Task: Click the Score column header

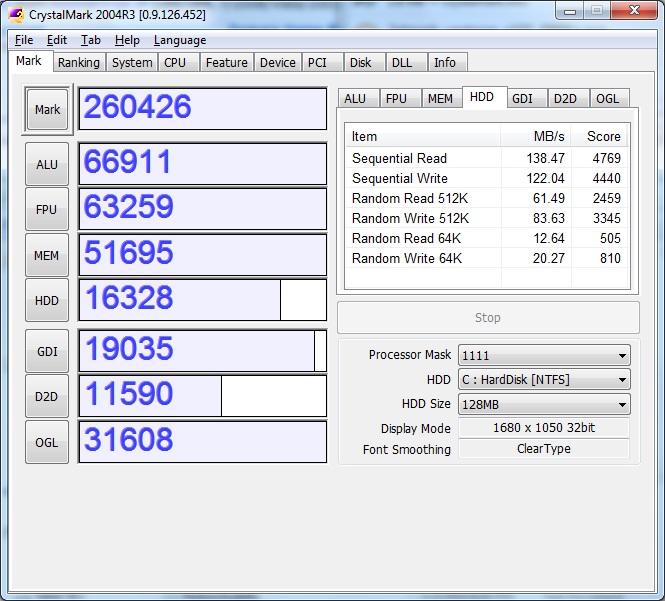Action: pos(599,136)
